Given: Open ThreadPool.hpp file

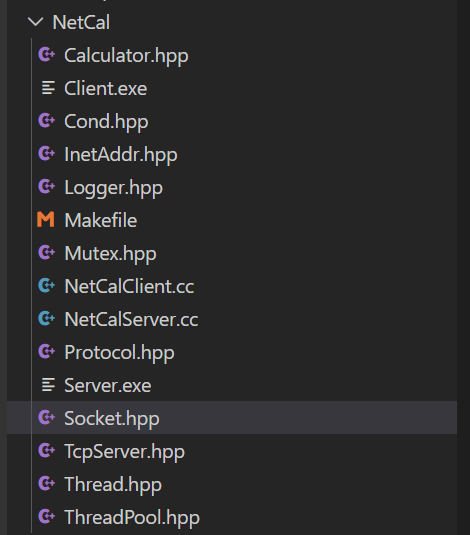Looking at the screenshot, I should [132, 518].
